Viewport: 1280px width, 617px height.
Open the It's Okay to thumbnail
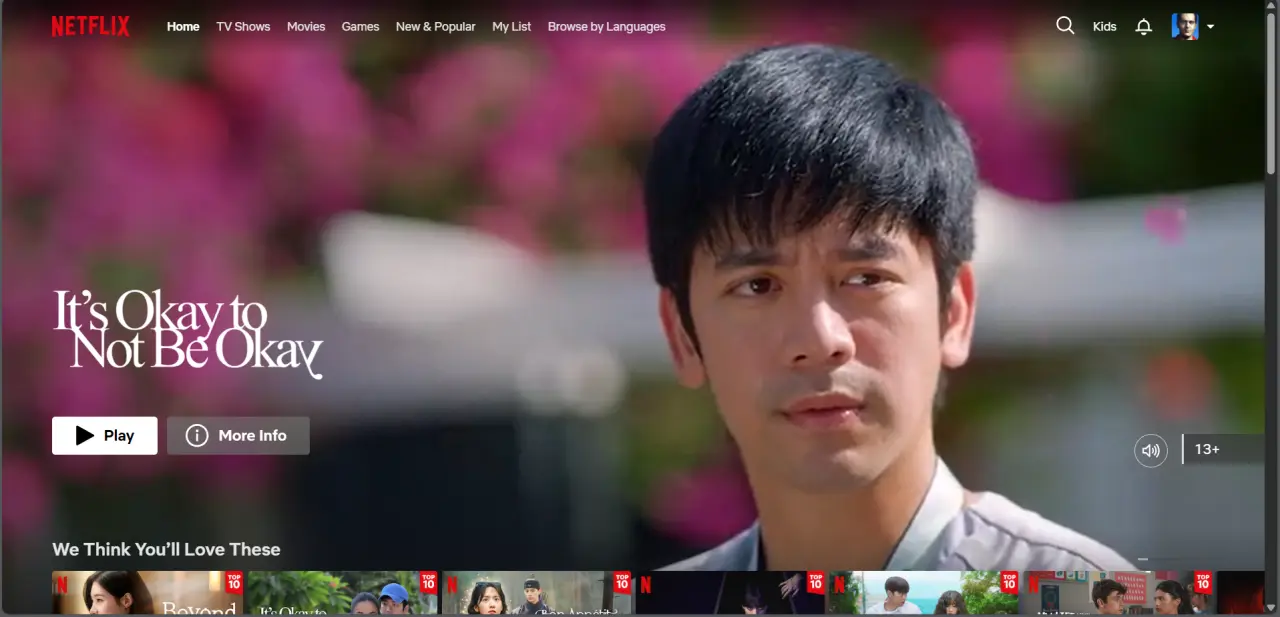click(342, 592)
